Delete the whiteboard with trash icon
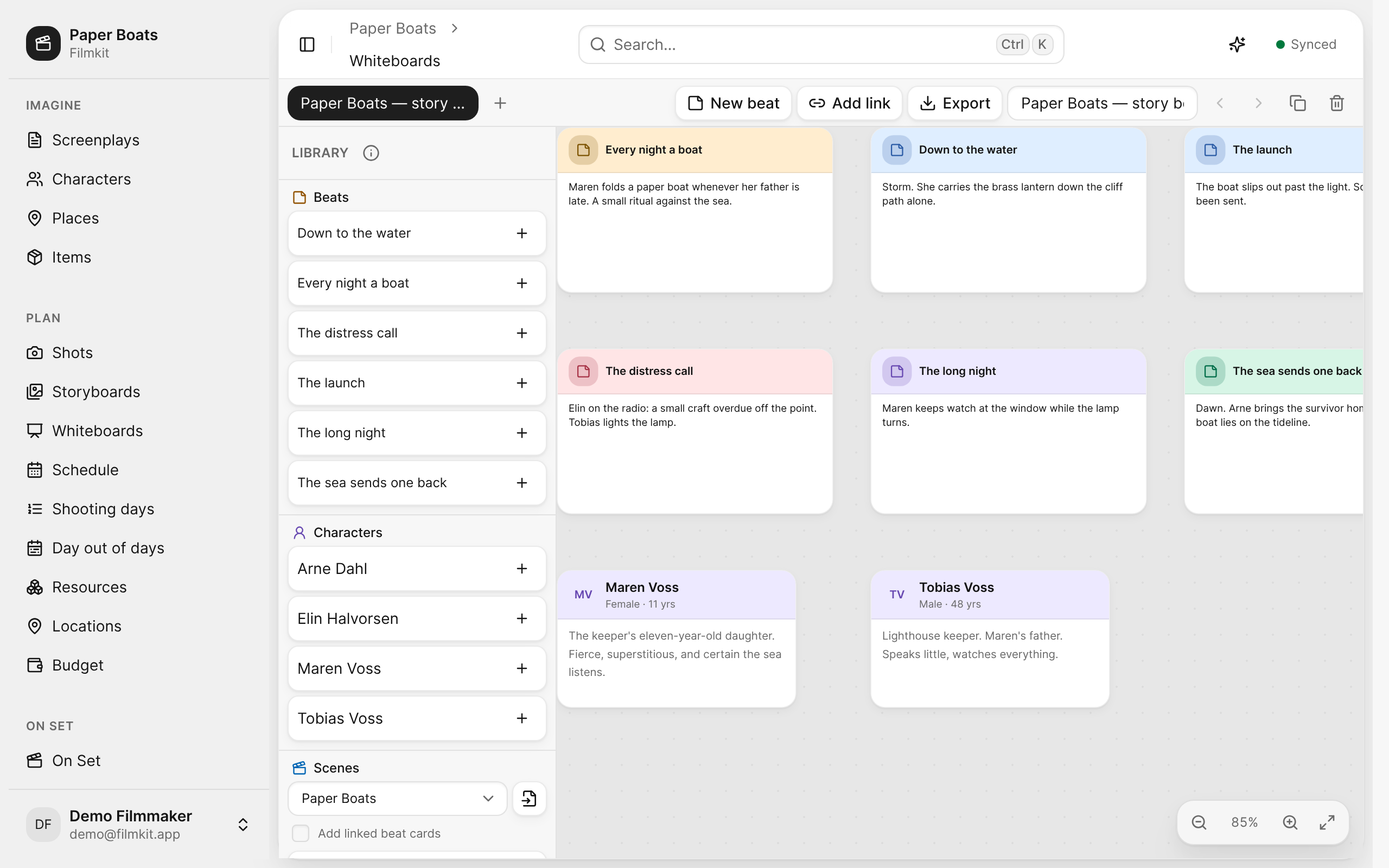 tap(1337, 103)
